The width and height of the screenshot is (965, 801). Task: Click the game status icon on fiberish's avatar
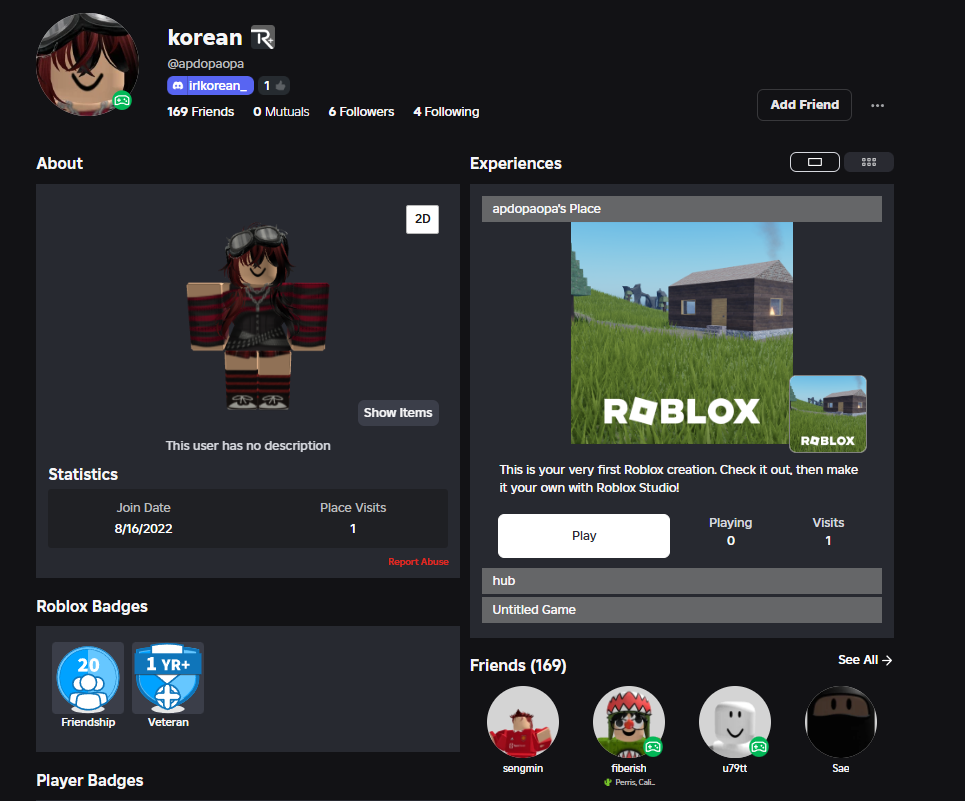point(653,747)
